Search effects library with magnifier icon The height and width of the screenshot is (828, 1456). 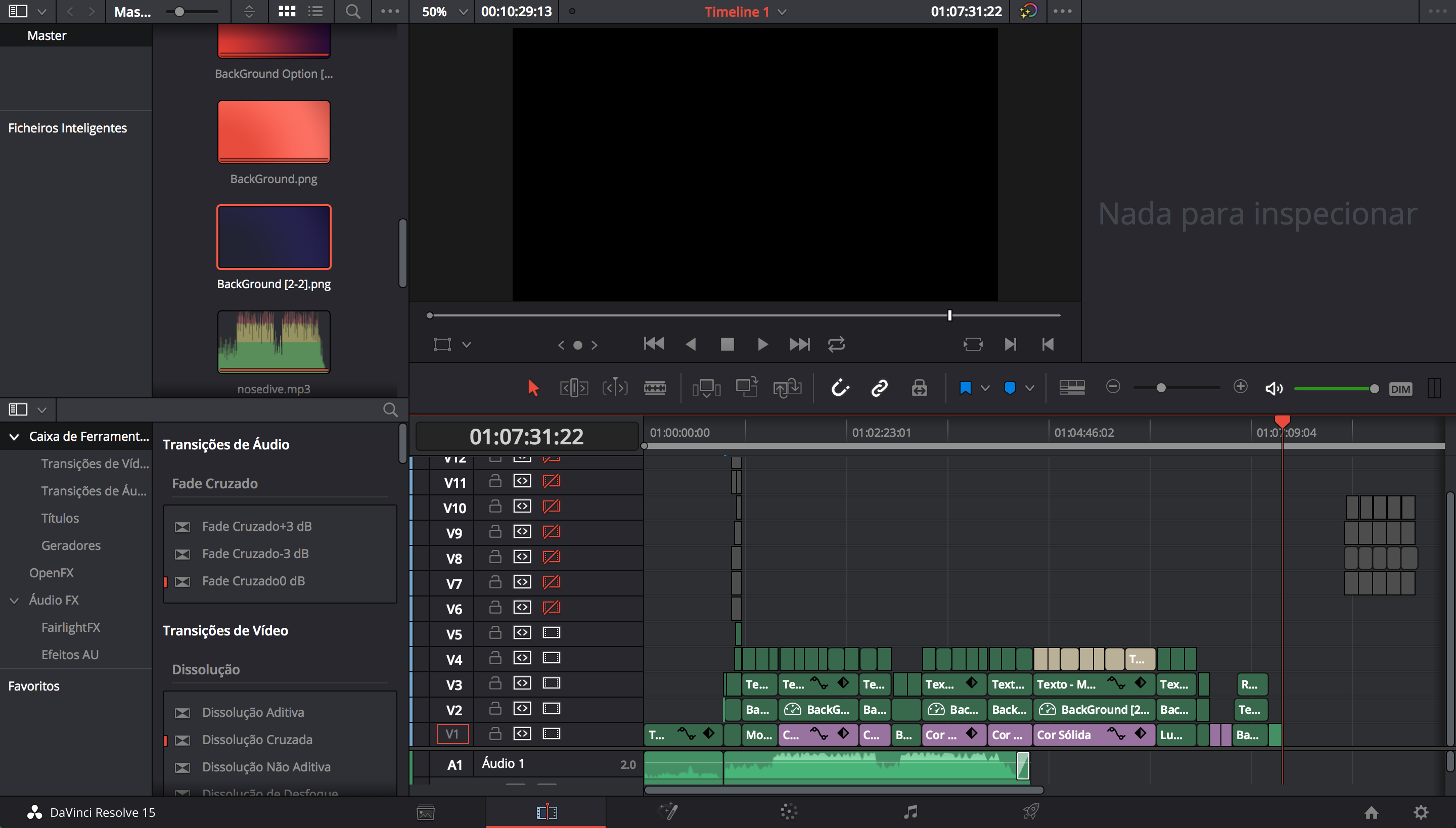click(390, 409)
